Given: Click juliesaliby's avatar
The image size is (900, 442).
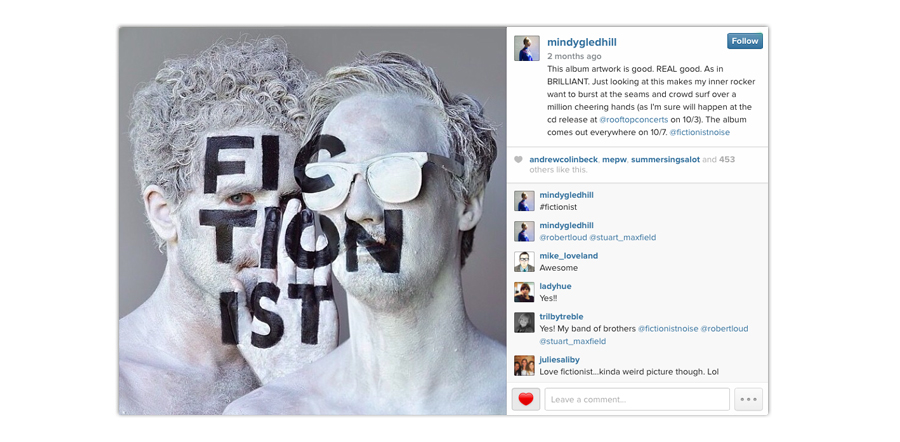Looking at the screenshot, I should [x=524, y=366].
